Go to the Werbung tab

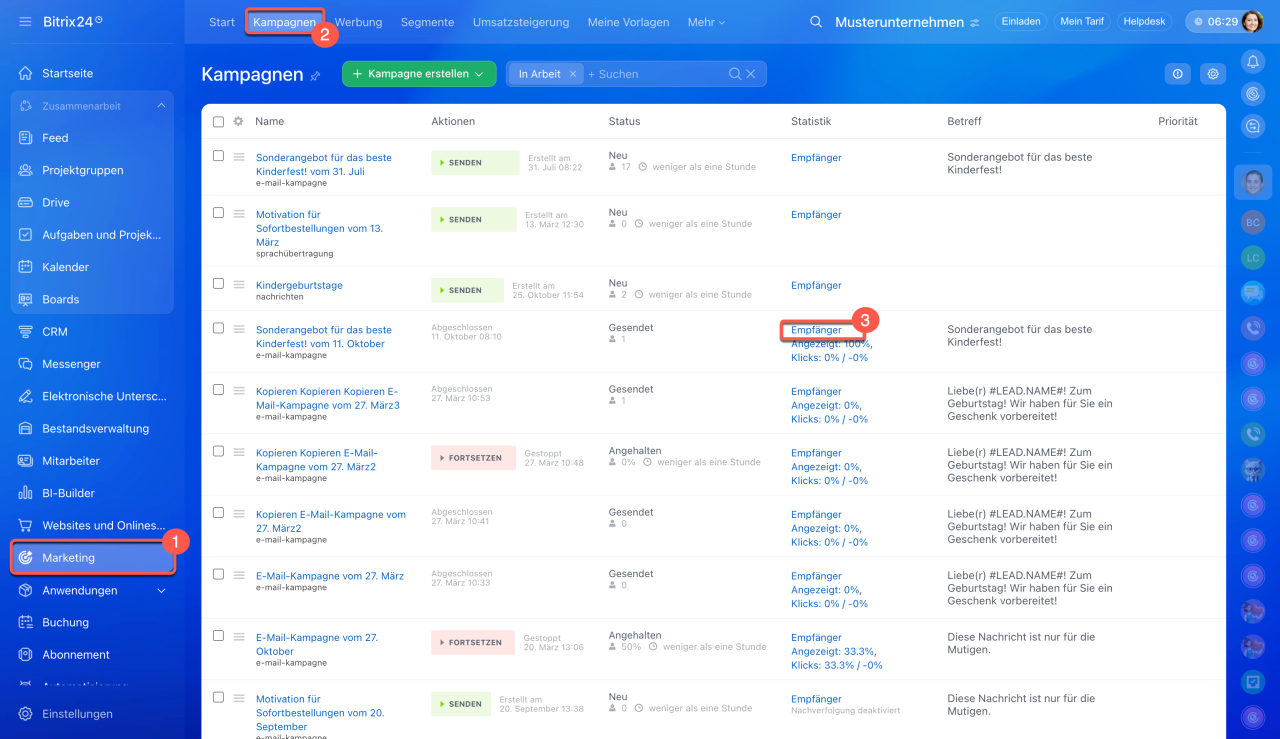click(359, 22)
